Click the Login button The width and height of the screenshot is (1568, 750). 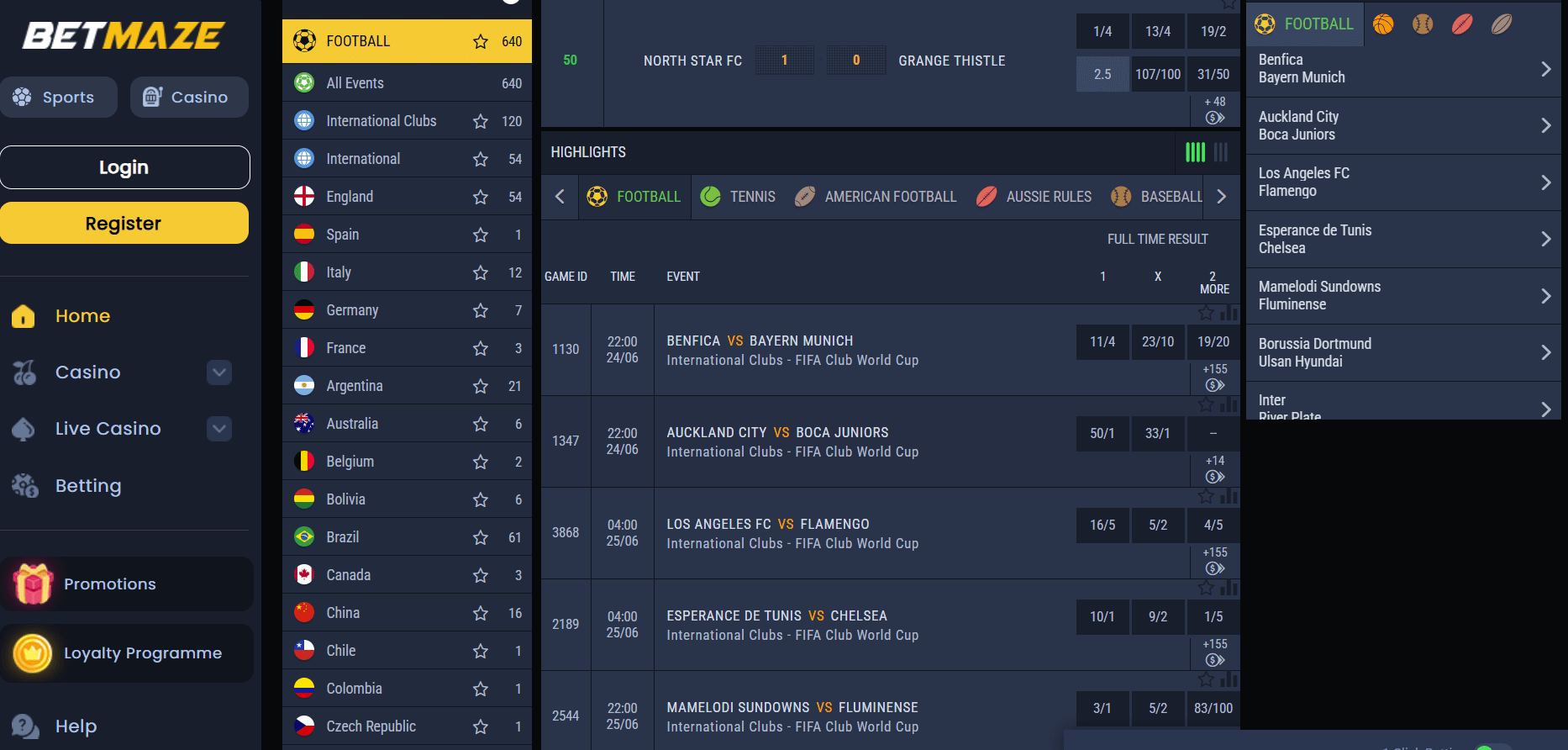click(x=124, y=167)
